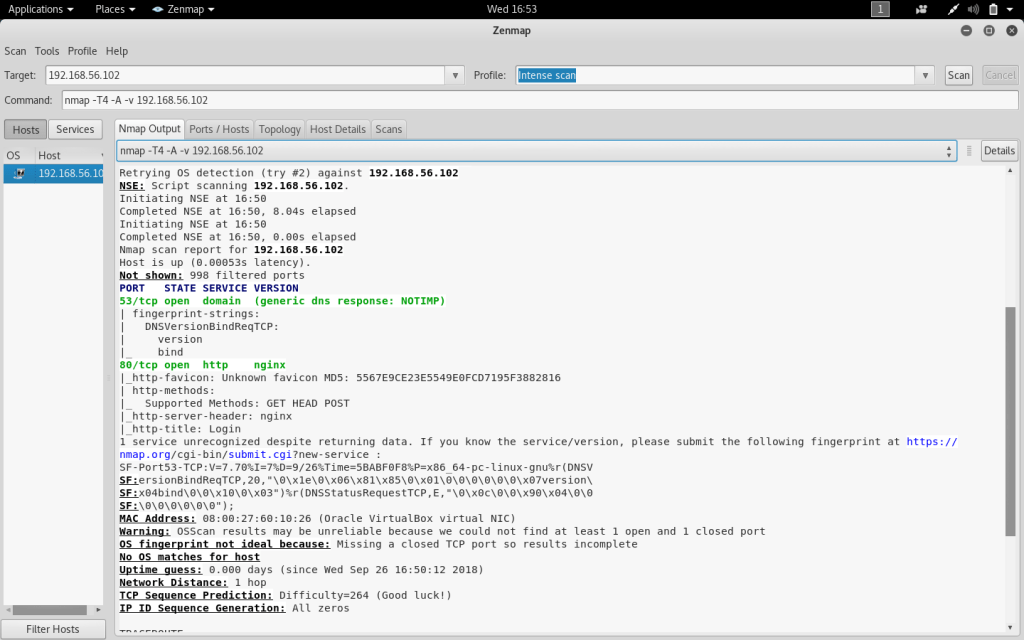
Task: Click the battery status icon
Action: pyautogui.click(x=994, y=9)
